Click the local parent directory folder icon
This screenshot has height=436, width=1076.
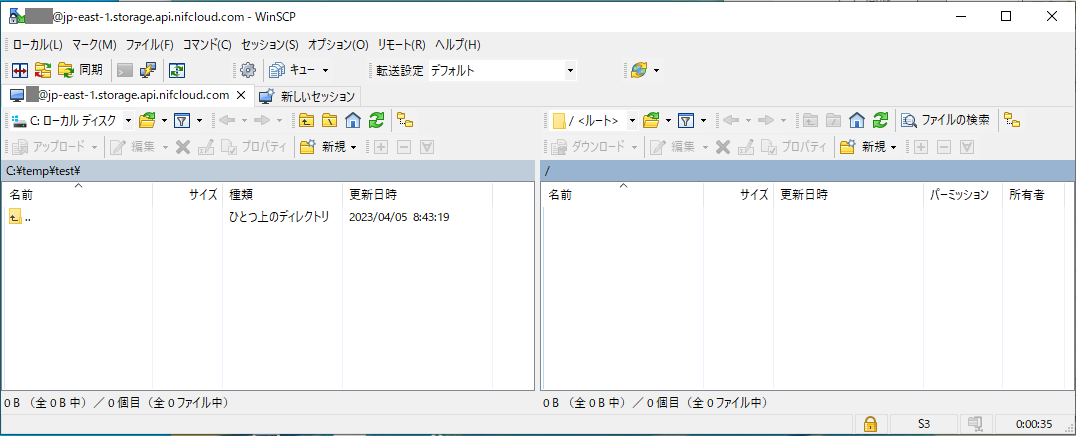pos(306,121)
